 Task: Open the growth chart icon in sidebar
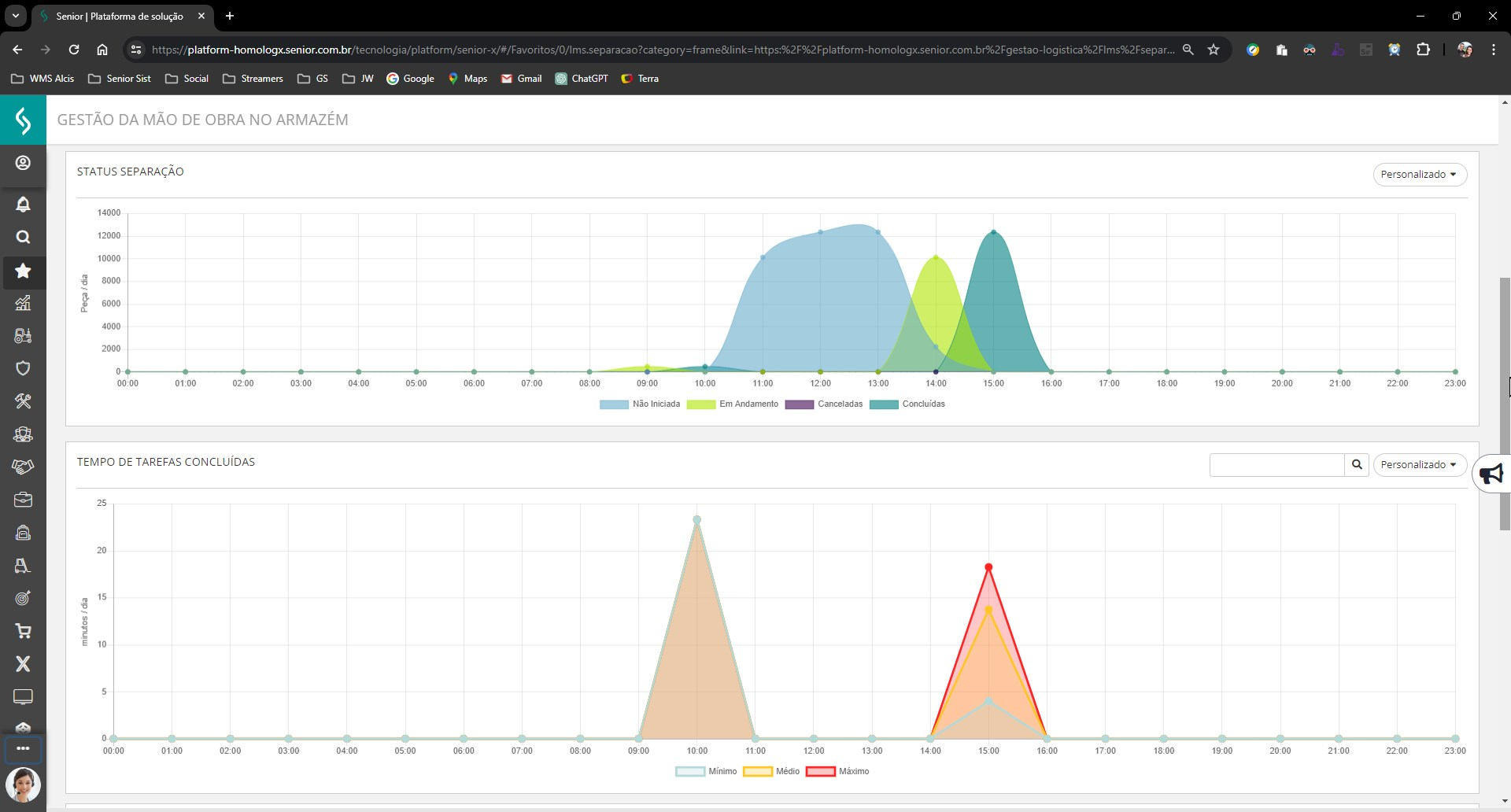(x=23, y=303)
